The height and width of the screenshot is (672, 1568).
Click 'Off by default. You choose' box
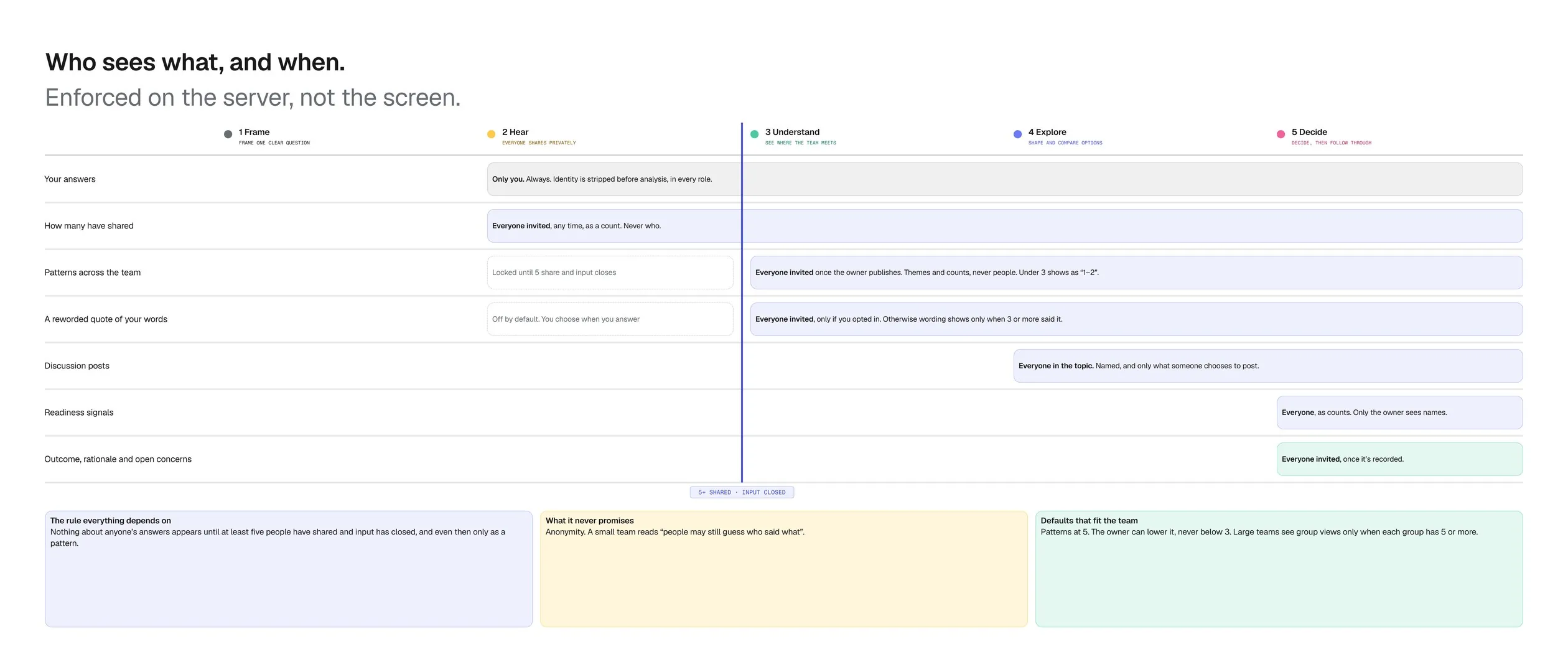tap(610, 319)
